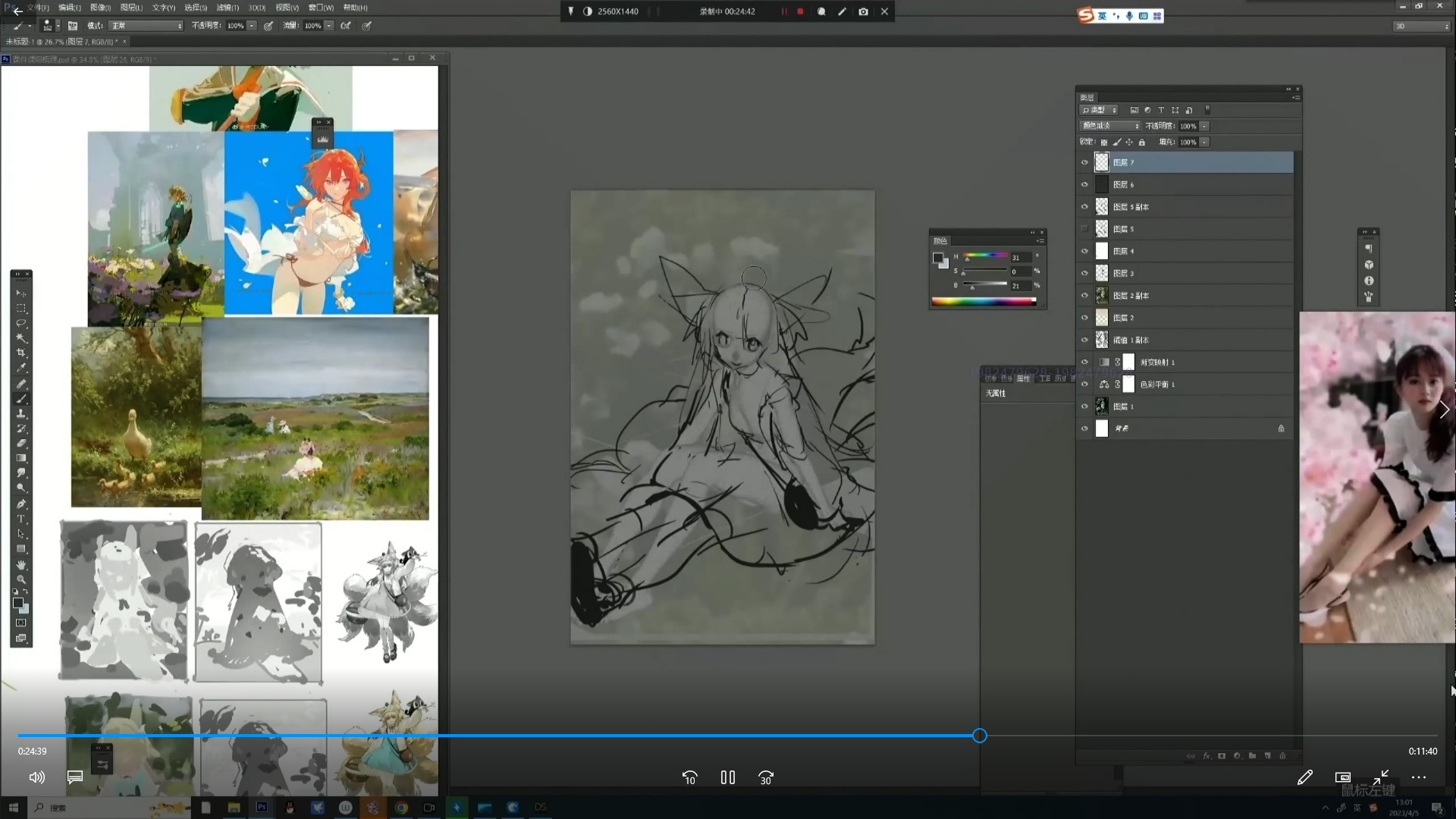The image size is (1456, 819).
Task: Select the Lasso tool in toolbox
Action: pyautogui.click(x=21, y=324)
